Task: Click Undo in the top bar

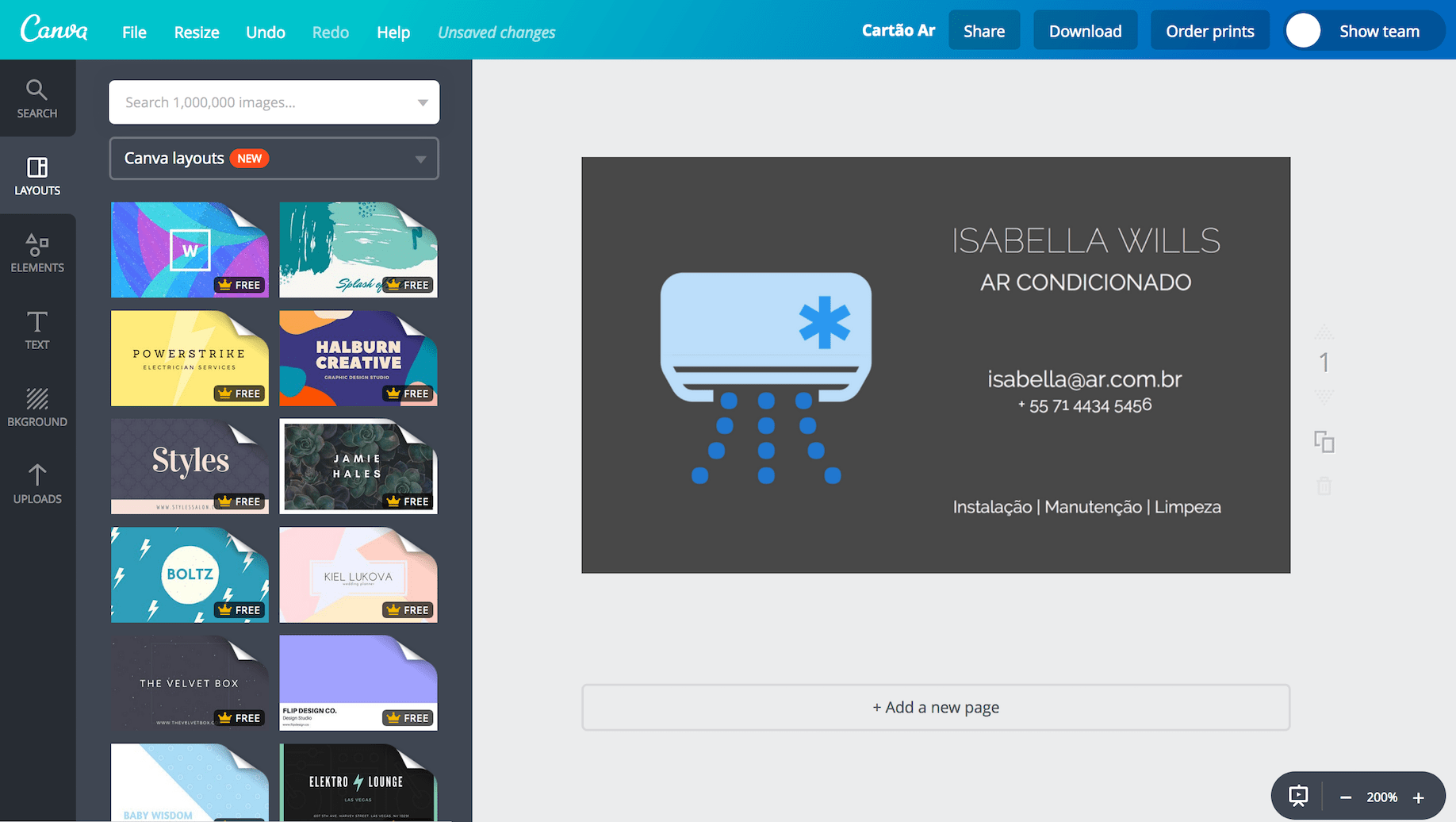Action: tap(266, 32)
